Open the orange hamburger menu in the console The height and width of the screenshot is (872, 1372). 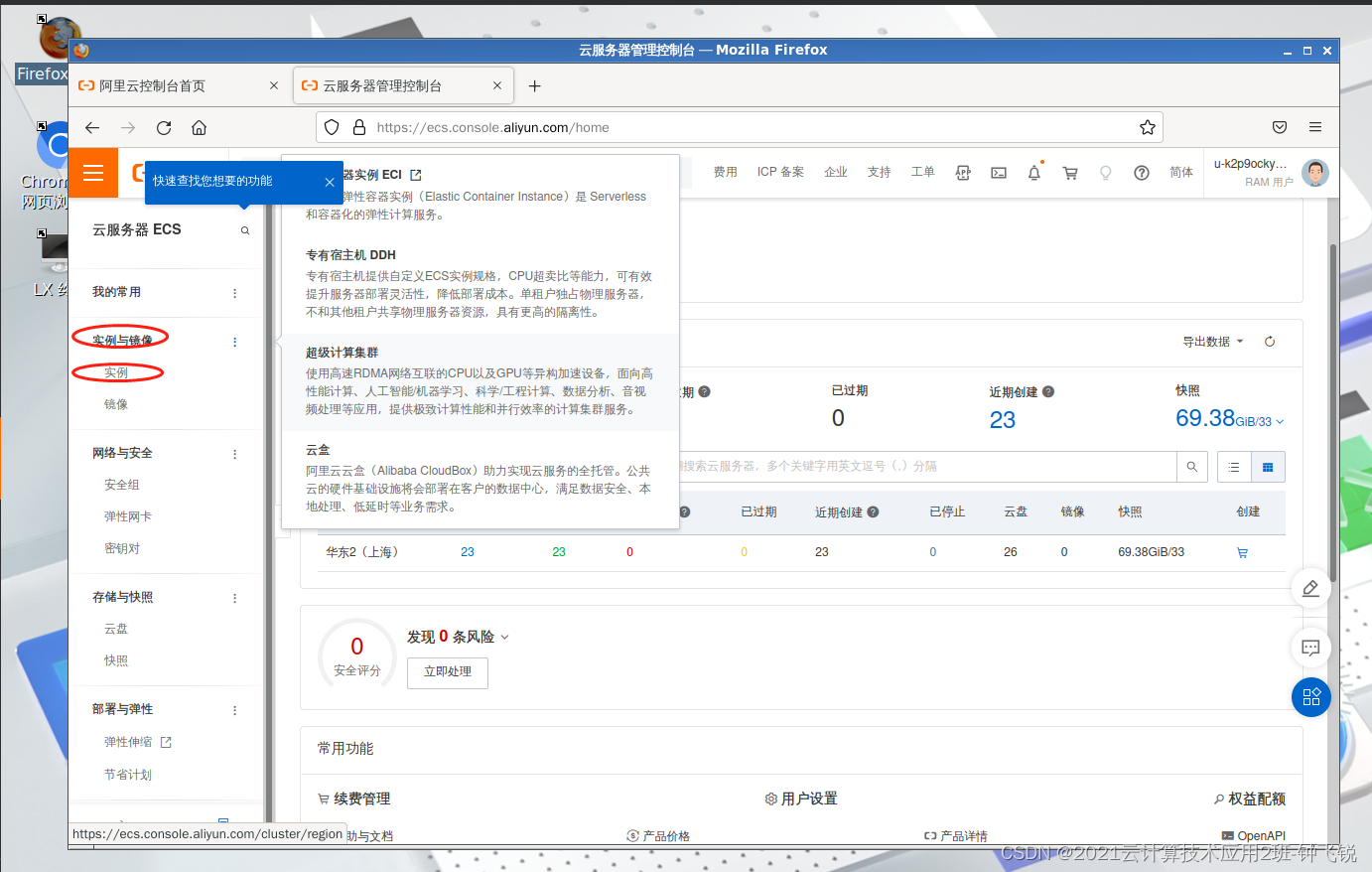coord(93,173)
